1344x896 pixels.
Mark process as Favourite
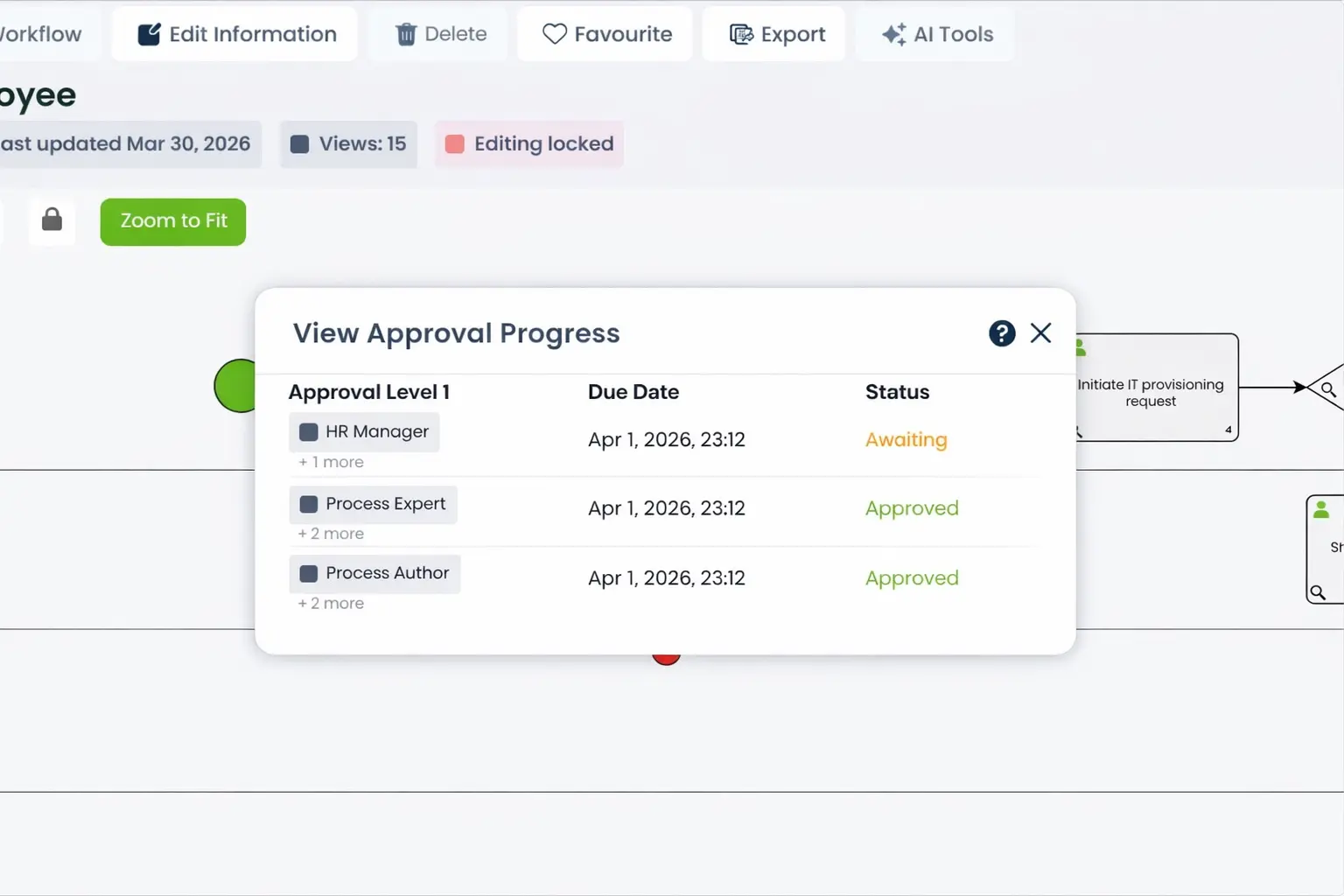(606, 34)
